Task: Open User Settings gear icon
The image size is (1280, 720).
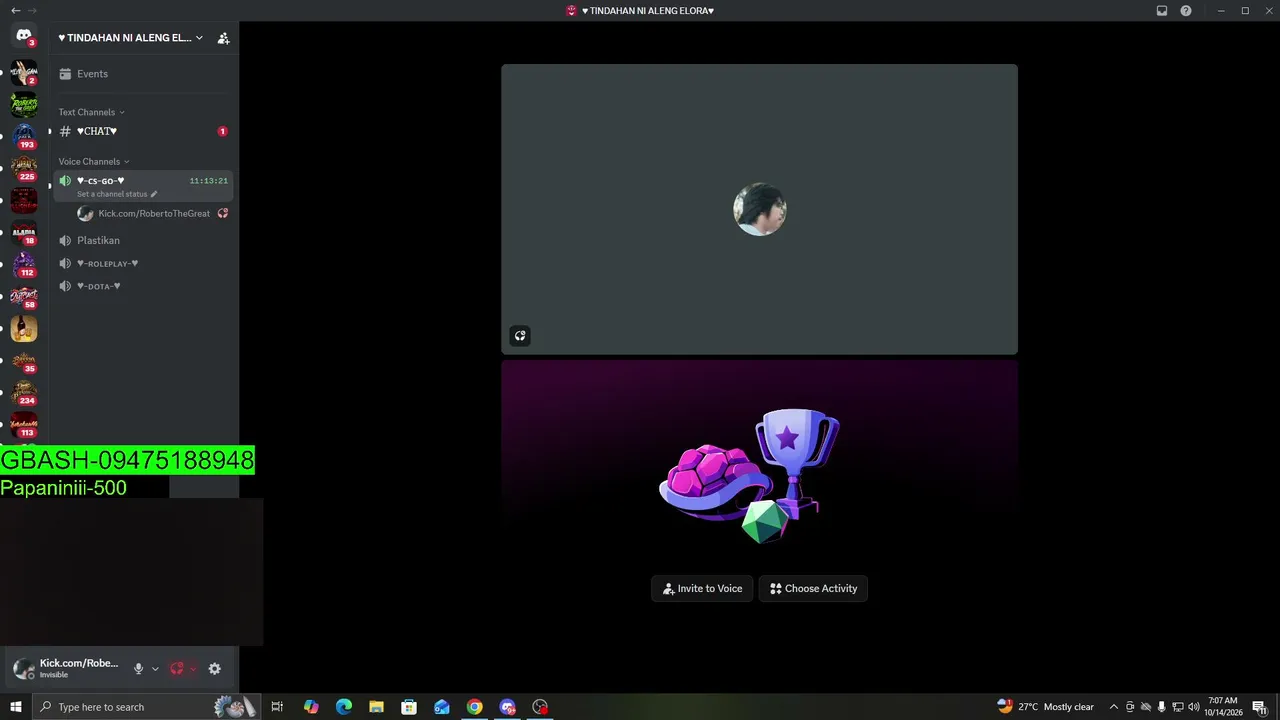Action: tap(214, 669)
